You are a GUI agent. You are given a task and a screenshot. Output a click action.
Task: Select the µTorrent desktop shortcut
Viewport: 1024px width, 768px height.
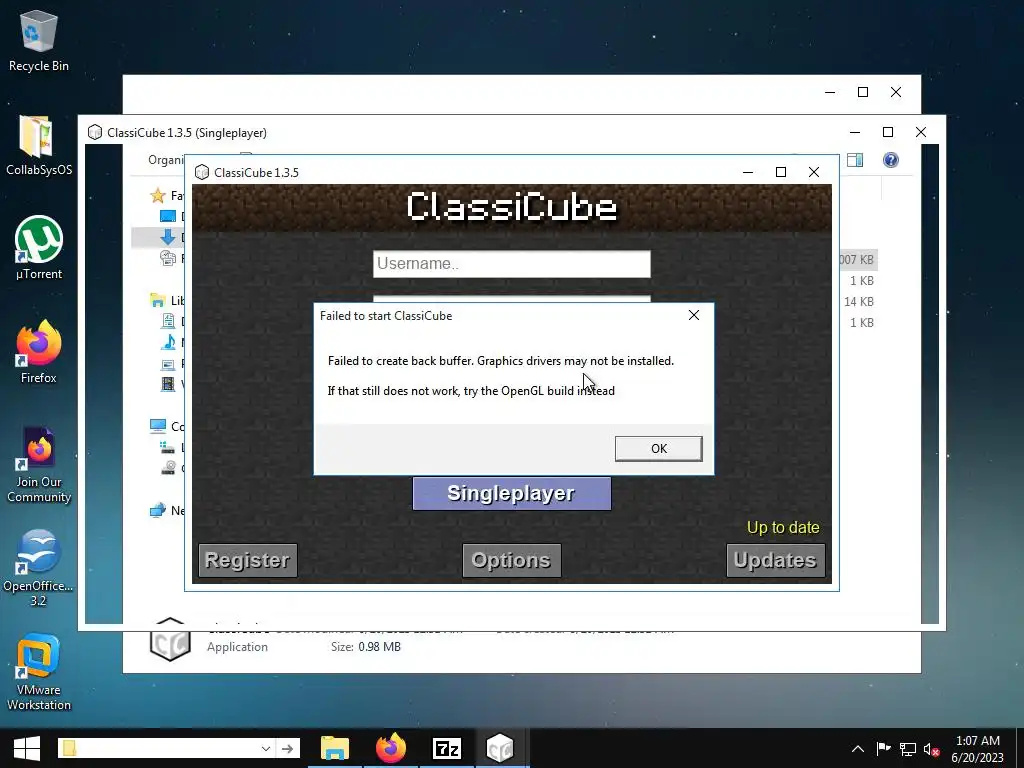click(x=39, y=248)
